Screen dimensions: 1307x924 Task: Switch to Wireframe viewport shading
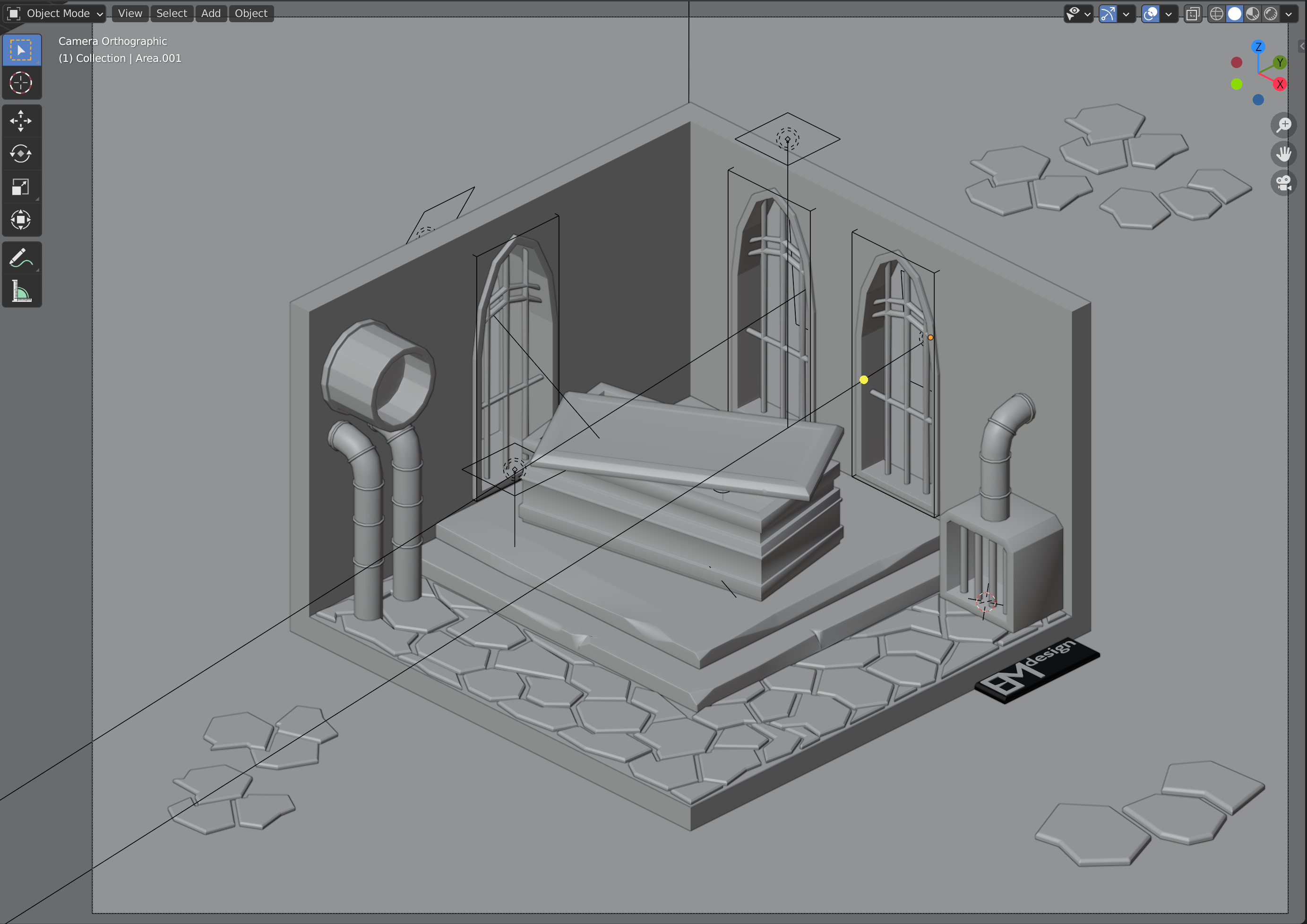click(x=1216, y=14)
